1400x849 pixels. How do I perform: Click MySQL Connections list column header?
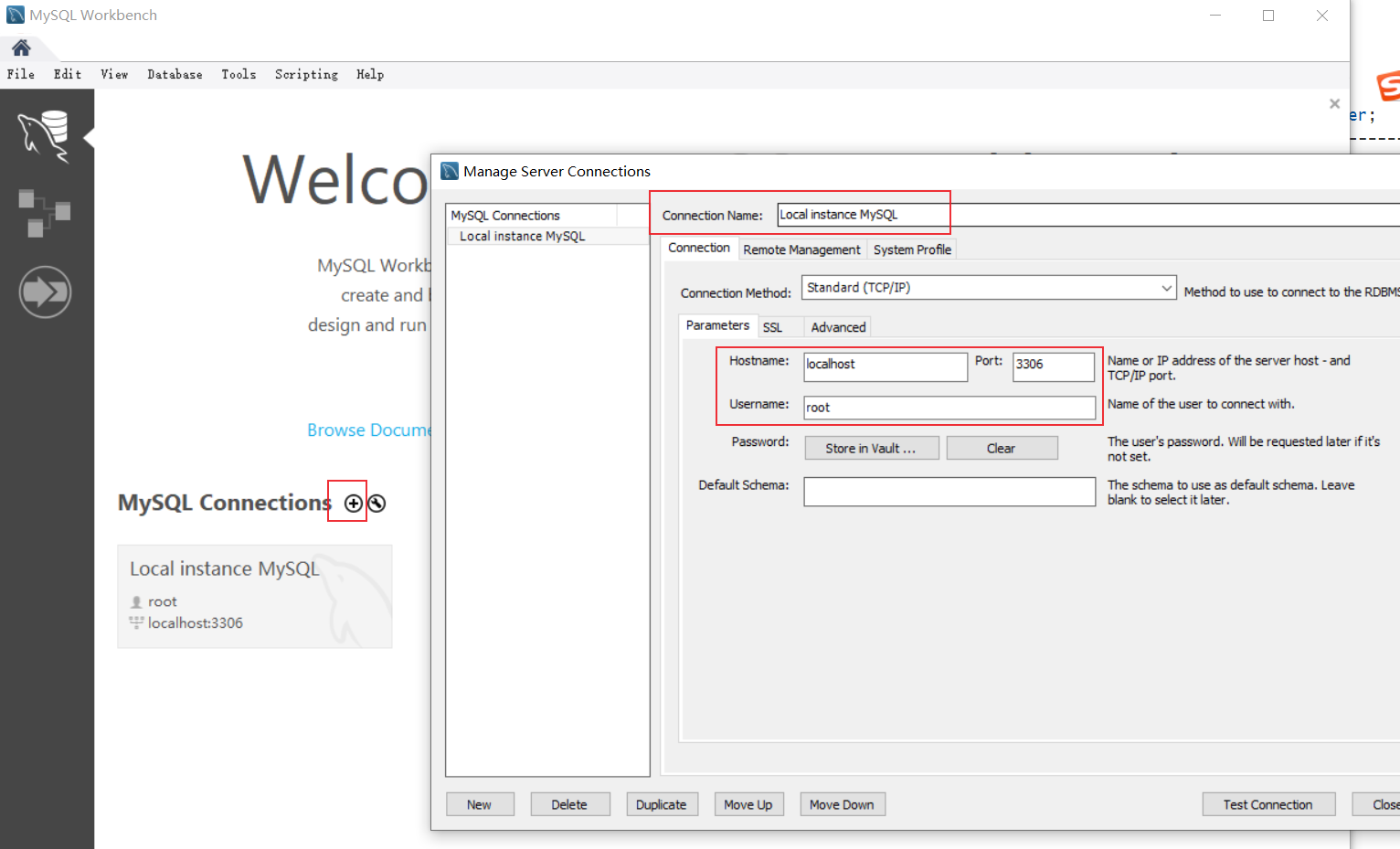tap(532, 216)
